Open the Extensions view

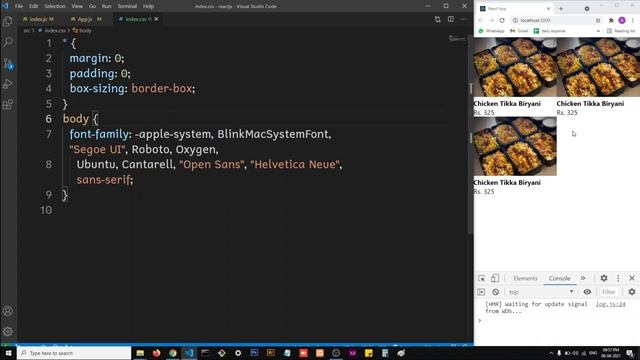(x=8, y=105)
